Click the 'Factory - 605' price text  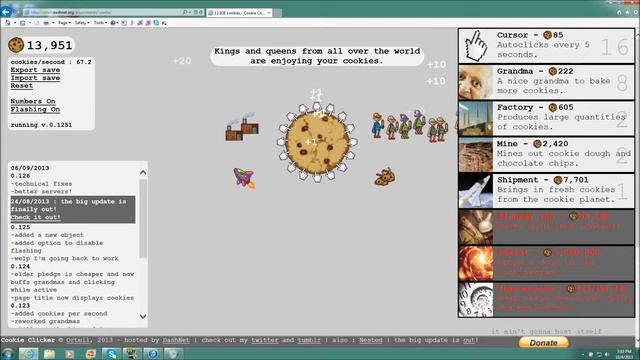click(x=535, y=107)
